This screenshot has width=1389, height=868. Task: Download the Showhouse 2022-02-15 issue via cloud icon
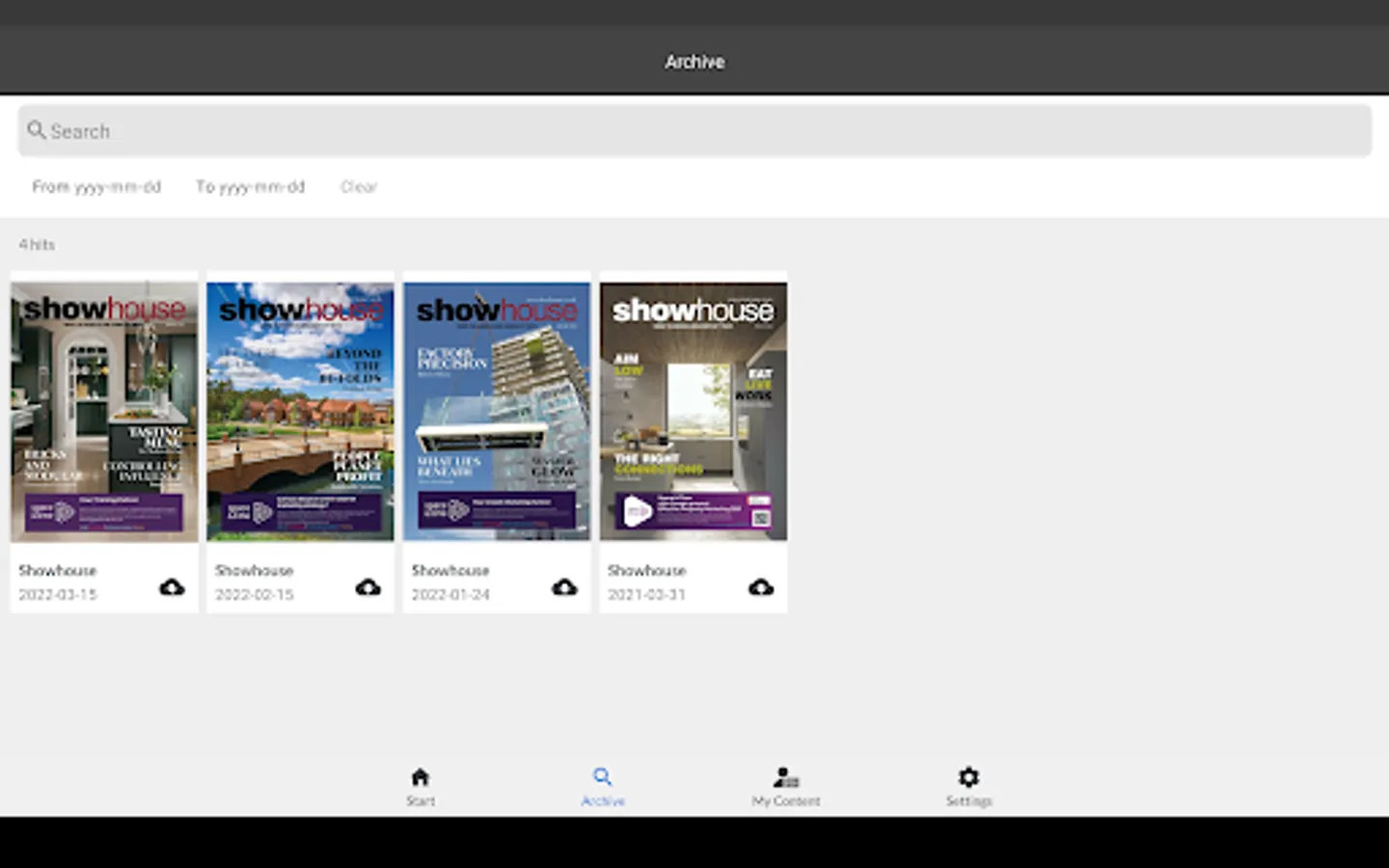[368, 586]
